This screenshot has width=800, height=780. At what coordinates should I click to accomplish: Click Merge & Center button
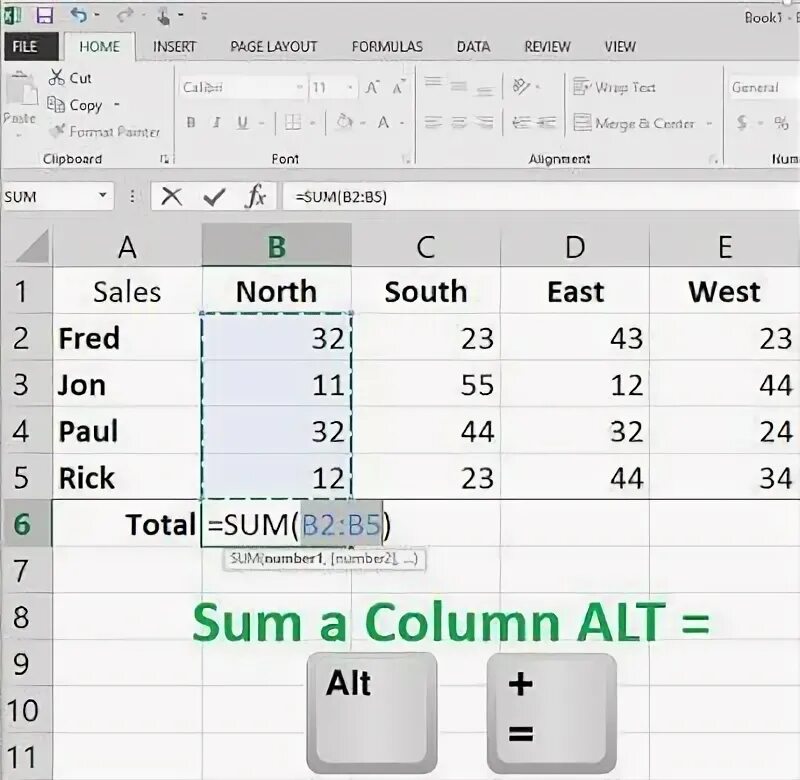click(x=634, y=123)
